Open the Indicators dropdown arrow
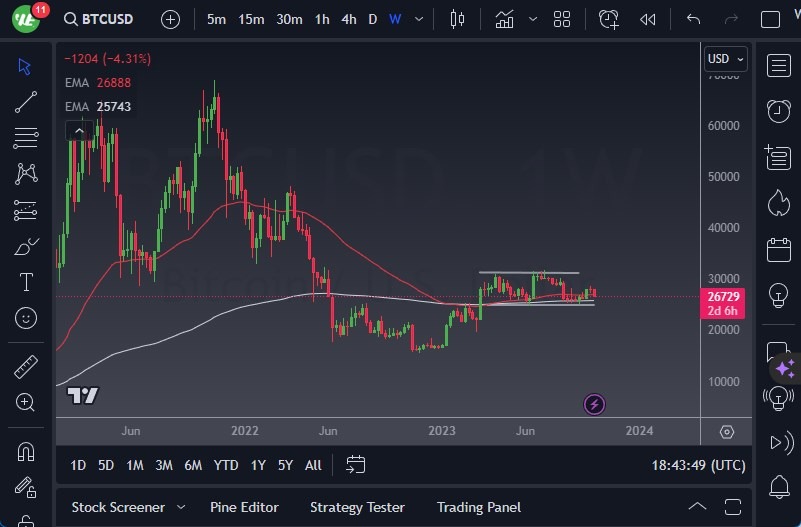 coord(532,19)
